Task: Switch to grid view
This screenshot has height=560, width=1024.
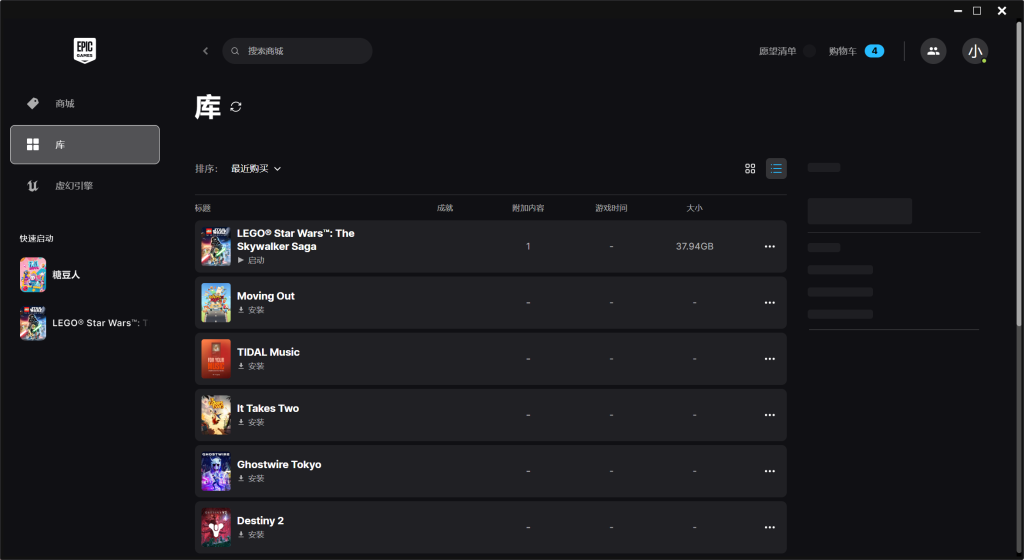Action: point(750,168)
